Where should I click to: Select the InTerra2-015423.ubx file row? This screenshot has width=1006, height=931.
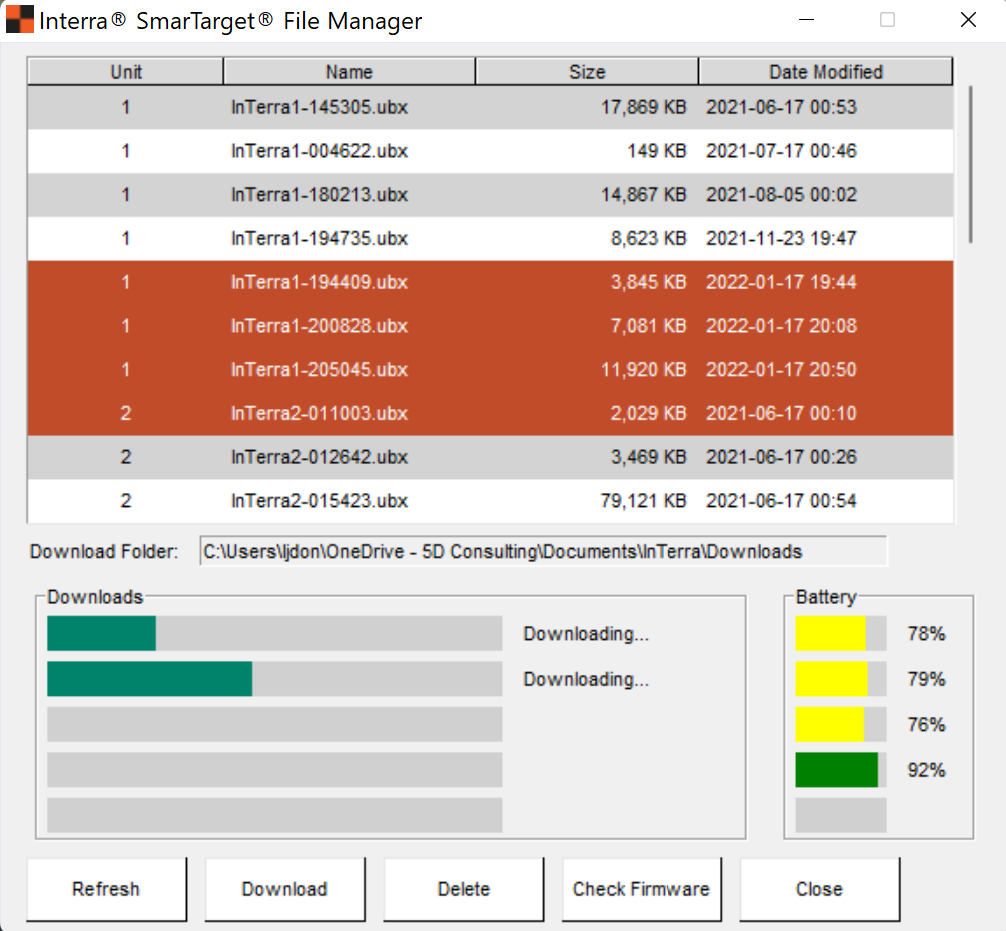click(349, 501)
